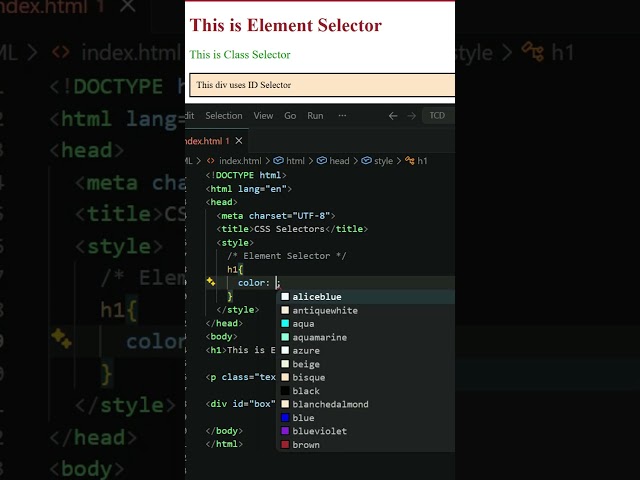Choose antiquewhite from autocomplete list
The image size is (640, 480).
coord(366,310)
